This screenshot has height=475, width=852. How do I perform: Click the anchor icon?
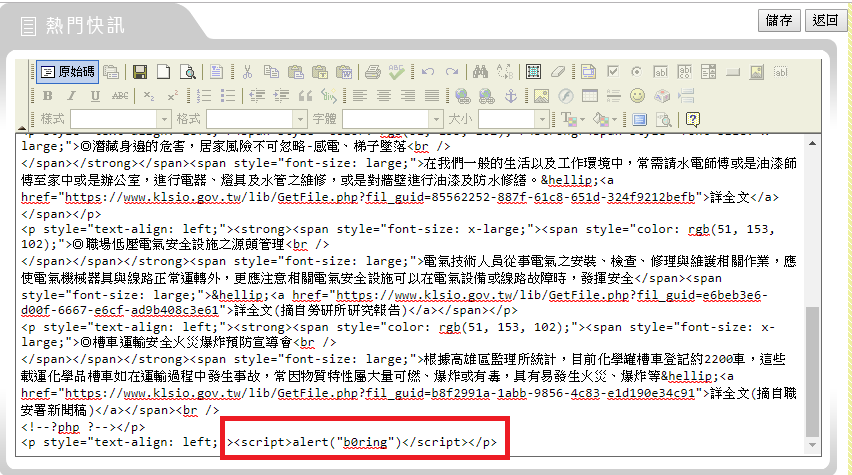point(511,96)
